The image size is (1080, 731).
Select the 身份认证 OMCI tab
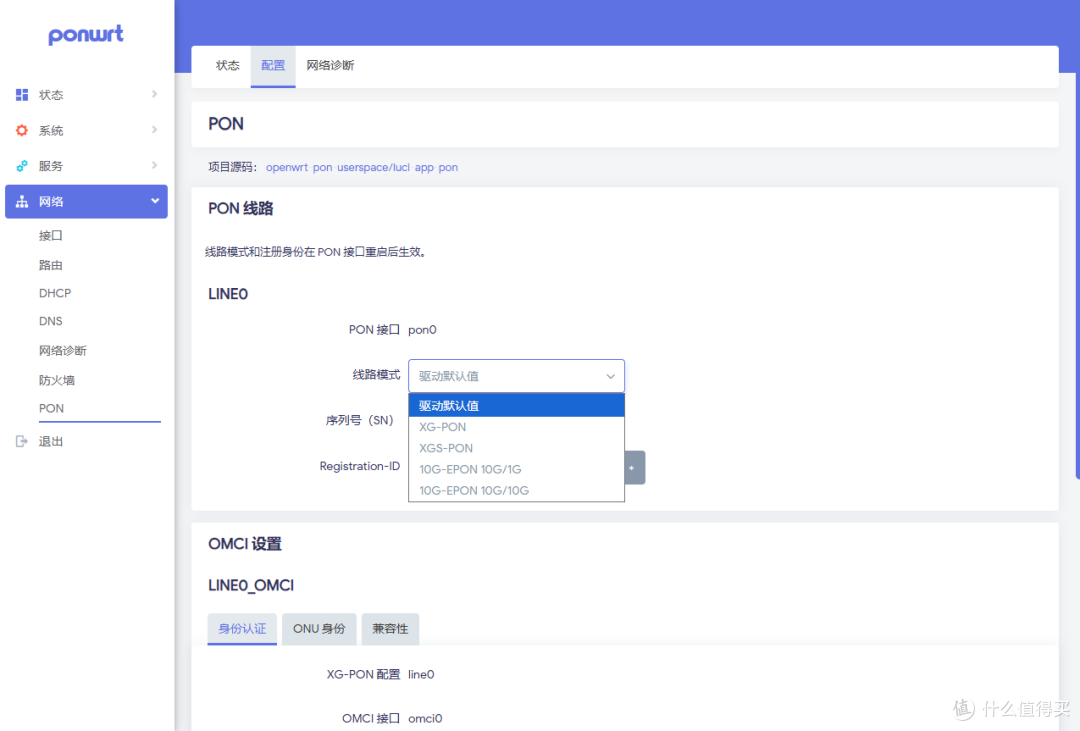coord(242,628)
